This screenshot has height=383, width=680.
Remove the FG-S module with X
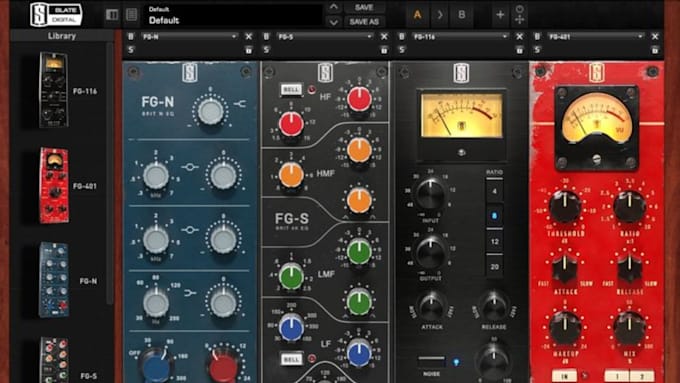tap(384, 37)
